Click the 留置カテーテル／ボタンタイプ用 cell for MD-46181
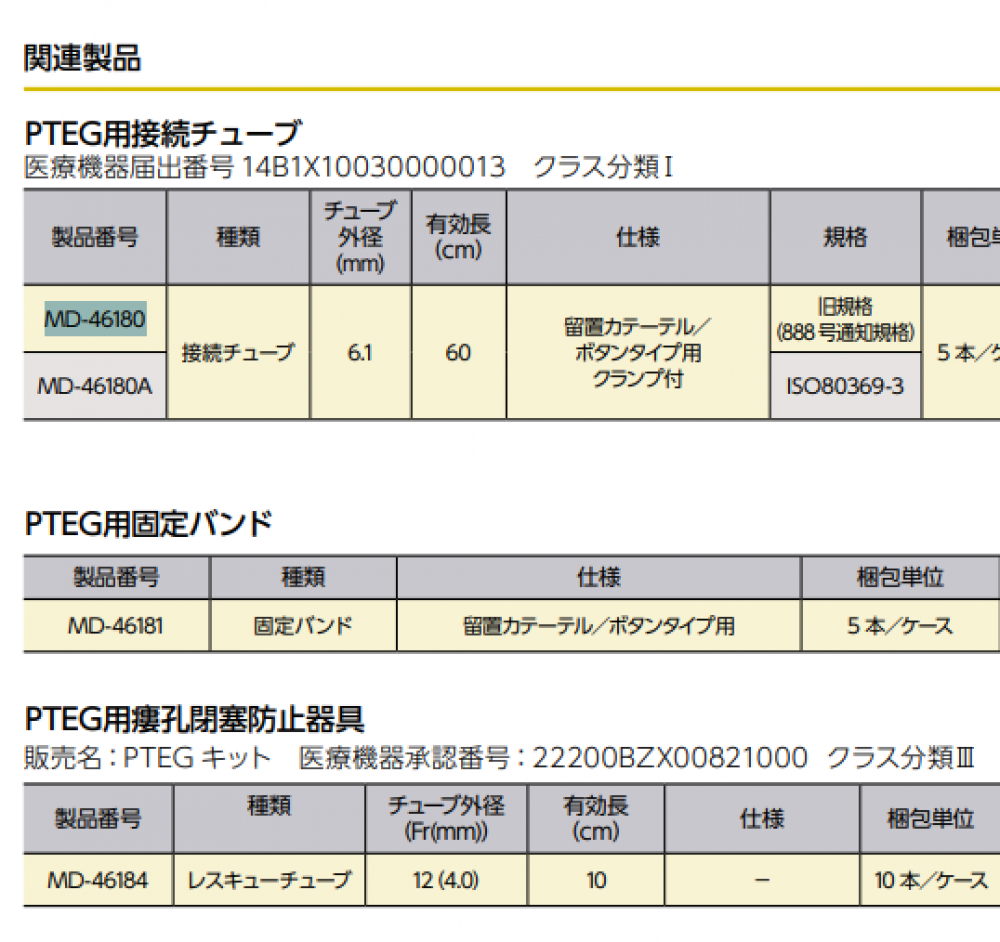The image size is (1000, 942). point(598,626)
